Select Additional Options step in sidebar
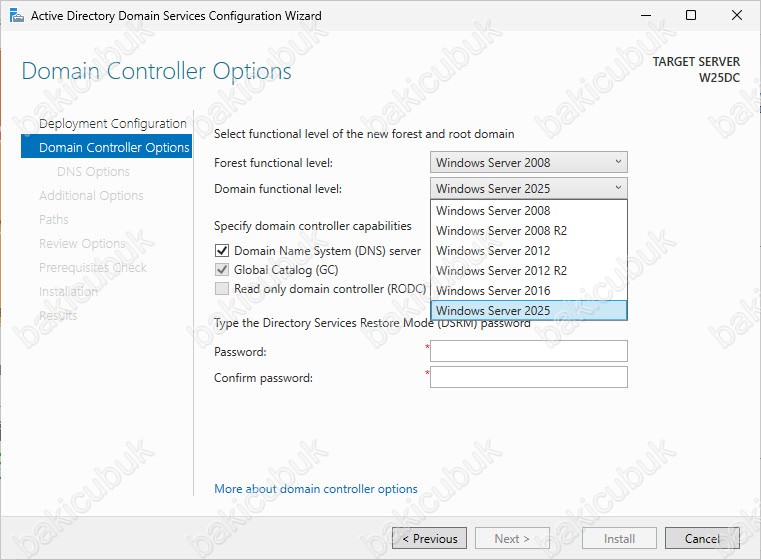Viewport: 761px width, 560px height. (91, 195)
